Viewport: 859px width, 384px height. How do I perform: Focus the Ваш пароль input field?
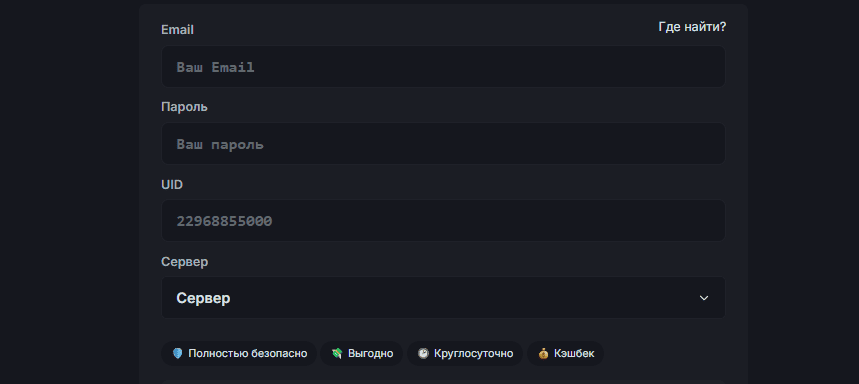pos(443,144)
